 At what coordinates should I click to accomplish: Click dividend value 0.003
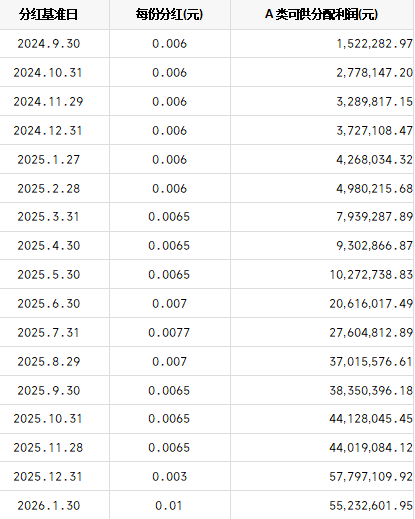[169, 477]
